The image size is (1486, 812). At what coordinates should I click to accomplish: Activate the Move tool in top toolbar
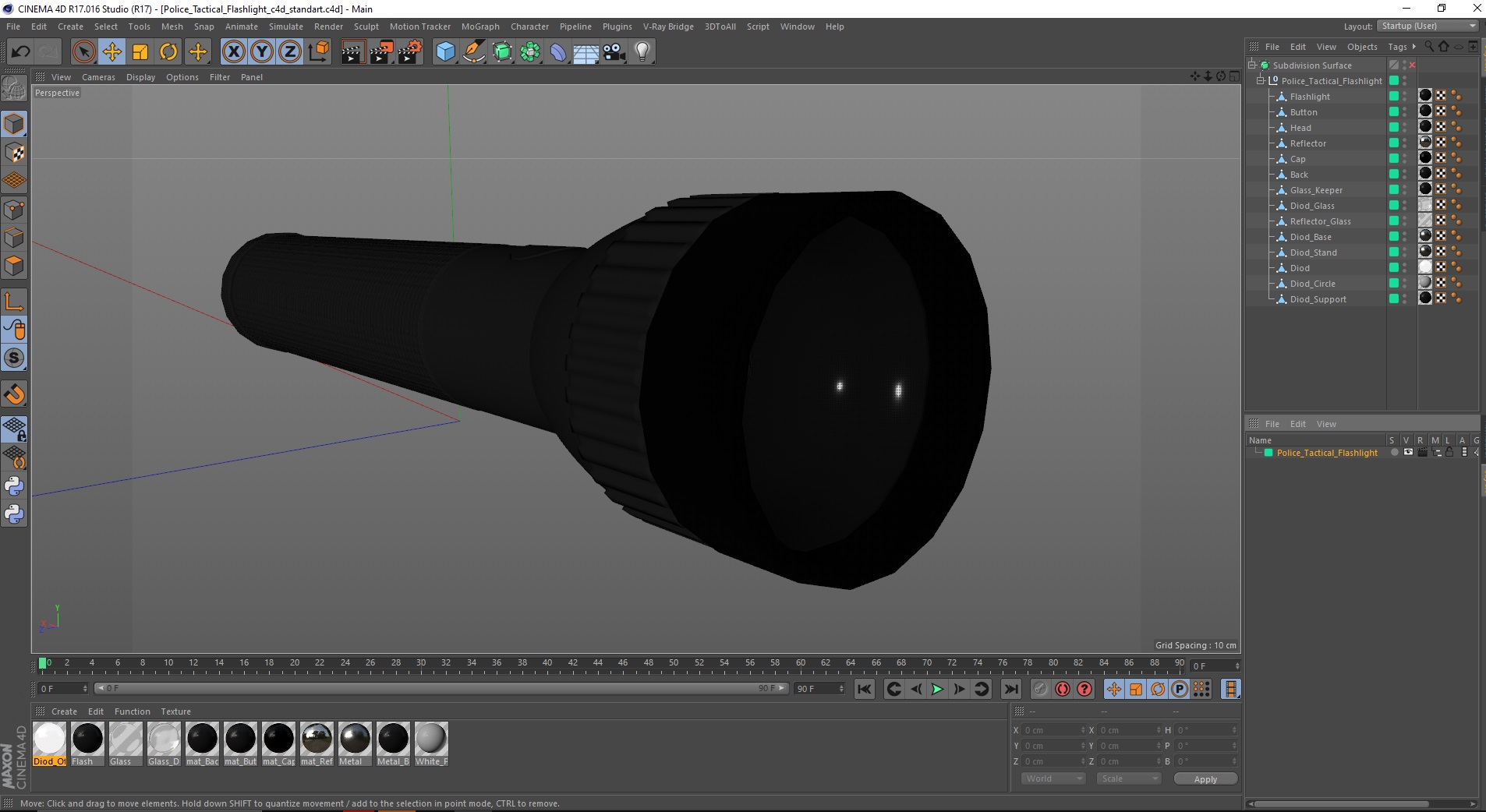pyautogui.click(x=112, y=52)
